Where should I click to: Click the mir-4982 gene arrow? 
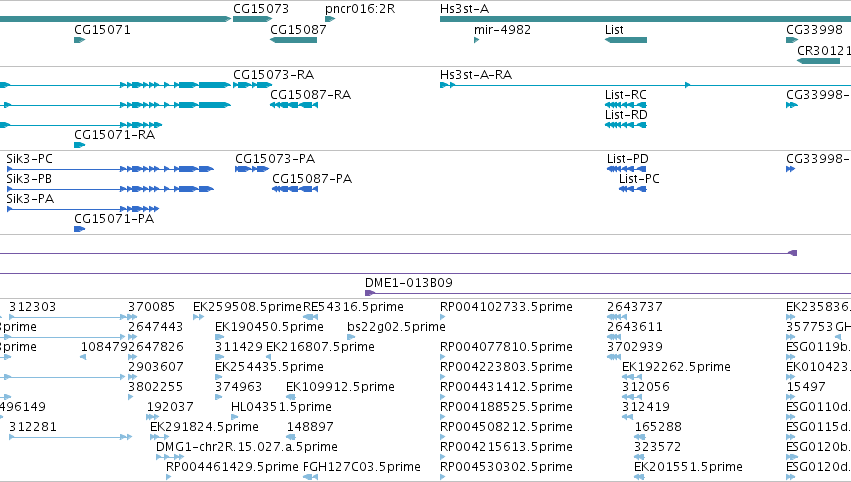477,40
